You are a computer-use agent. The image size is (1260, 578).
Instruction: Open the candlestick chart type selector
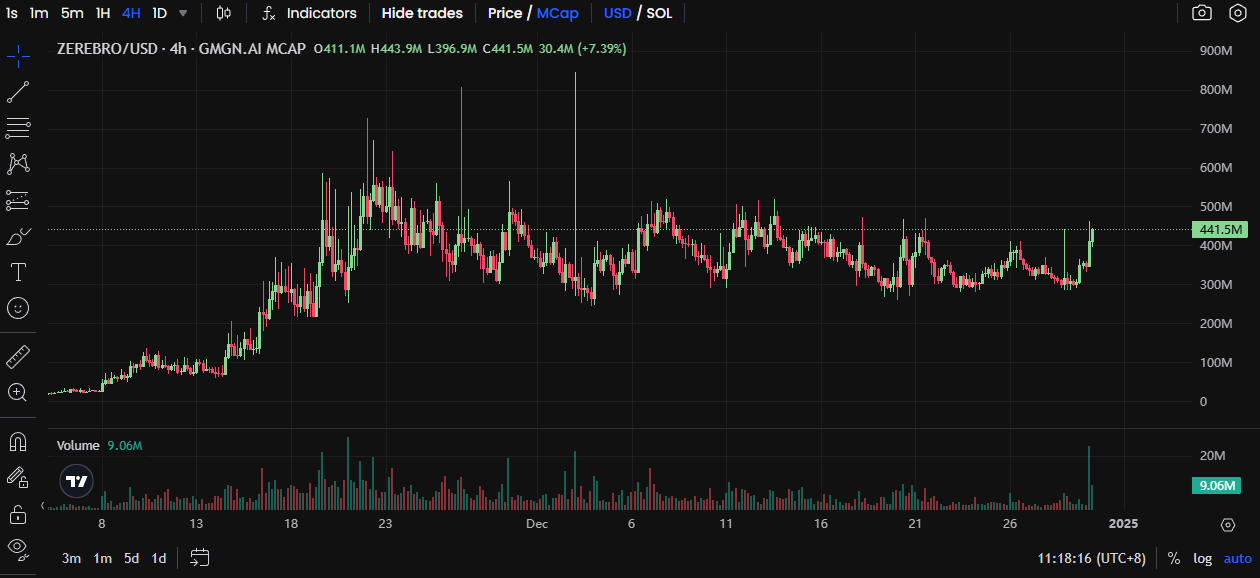[224, 13]
